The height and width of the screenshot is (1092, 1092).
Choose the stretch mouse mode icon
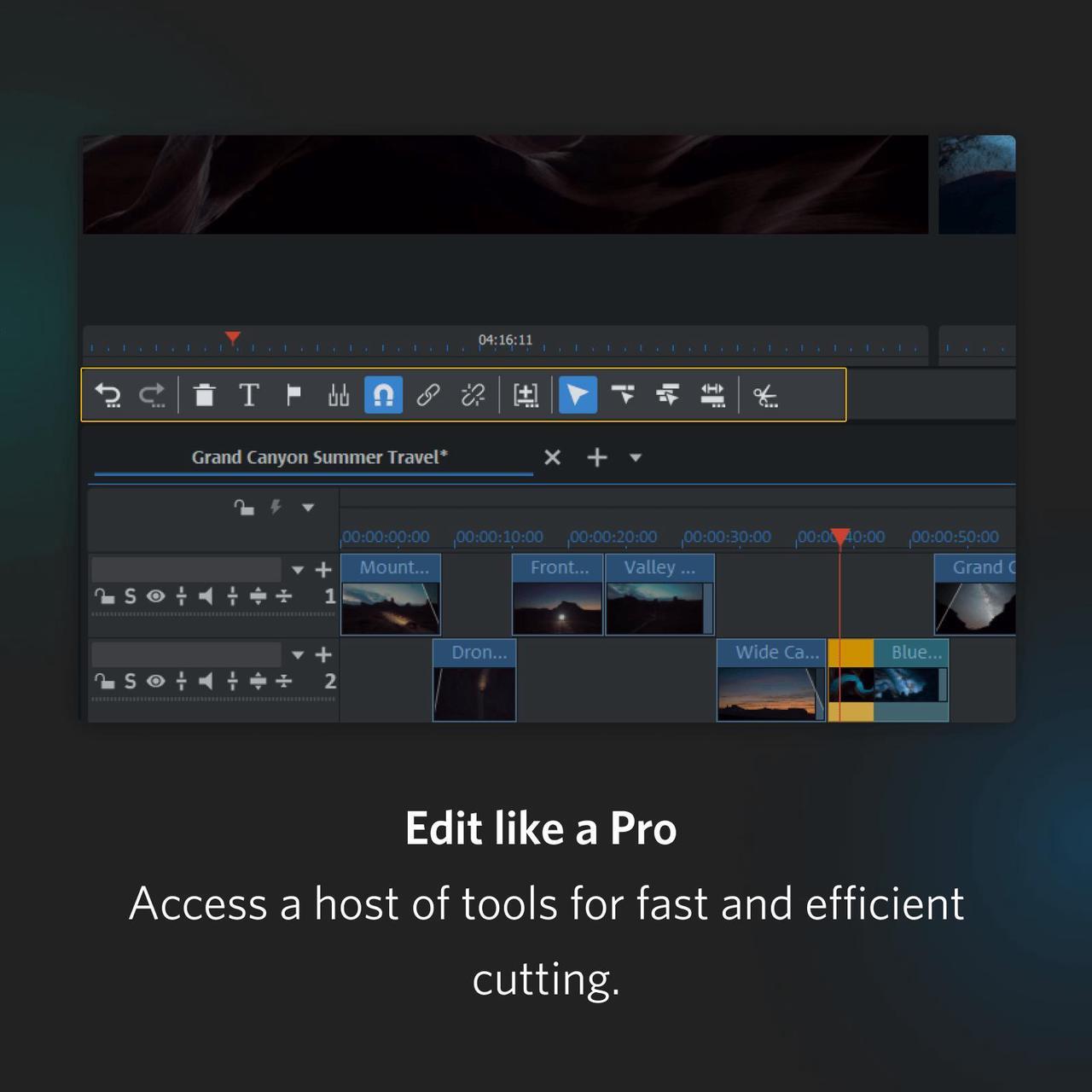[712, 395]
